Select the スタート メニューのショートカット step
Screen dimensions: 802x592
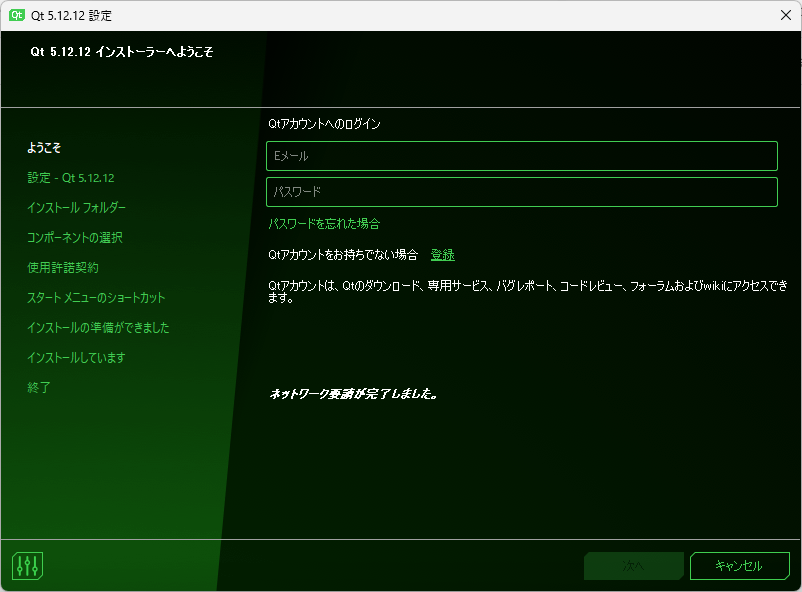pos(96,298)
